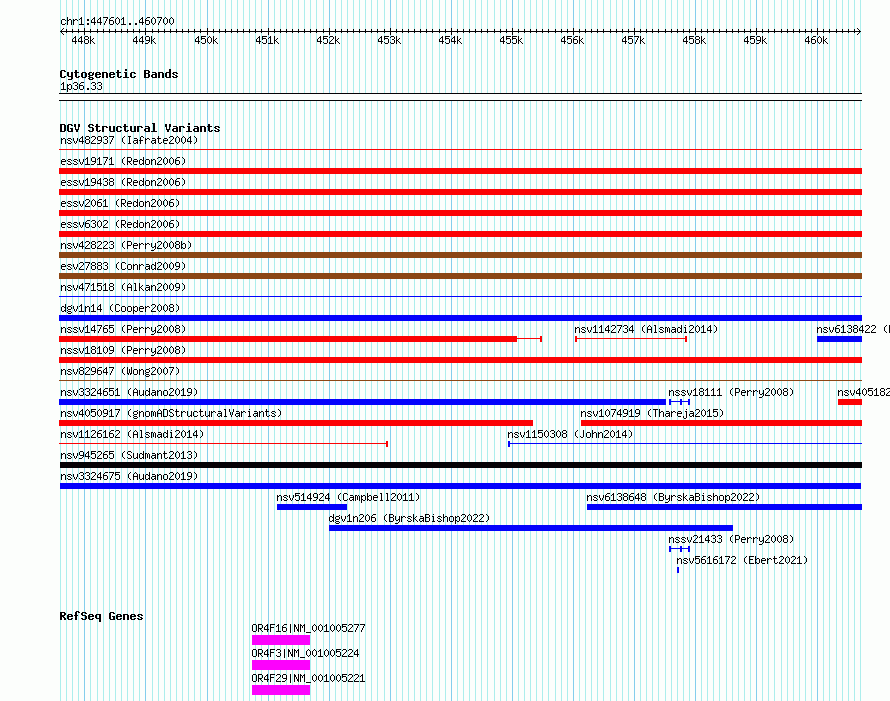Click the brown nsv428223 (Perry2008b) bar
The image size is (890, 701).
click(460, 255)
